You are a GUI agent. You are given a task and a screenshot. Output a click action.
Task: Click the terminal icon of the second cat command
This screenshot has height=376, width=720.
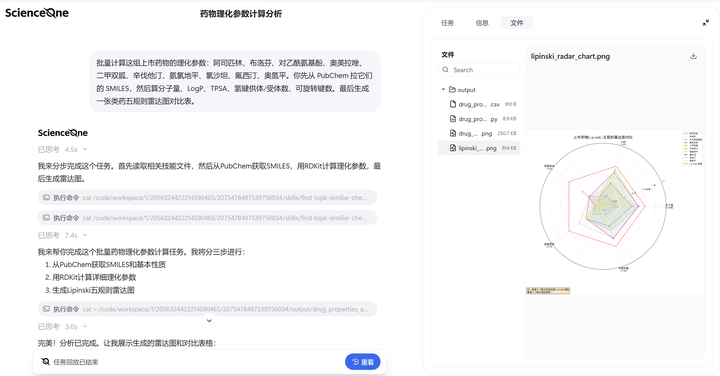coord(46,218)
